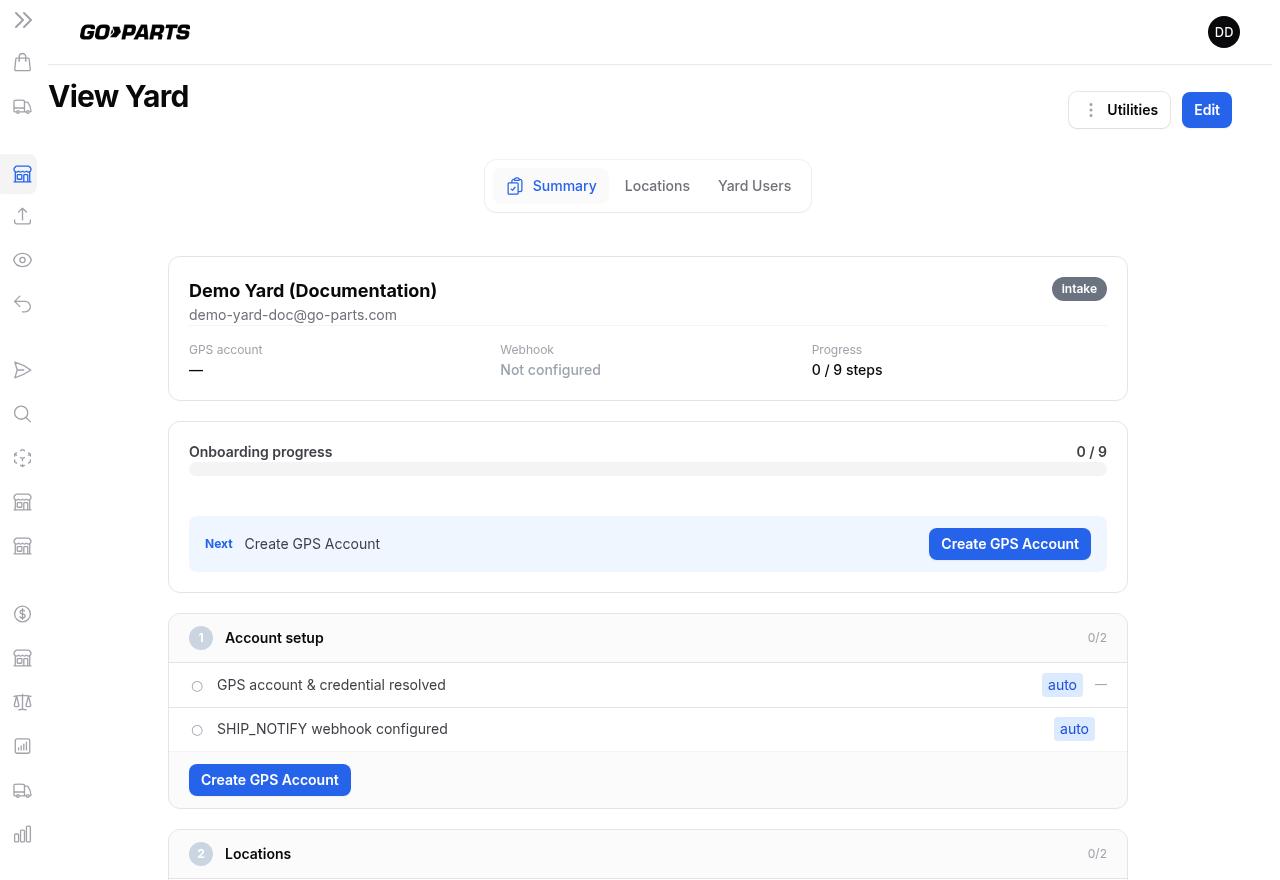Click the "0/2" count in Account setup
This screenshot has height=880, width=1280.
click(1097, 638)
